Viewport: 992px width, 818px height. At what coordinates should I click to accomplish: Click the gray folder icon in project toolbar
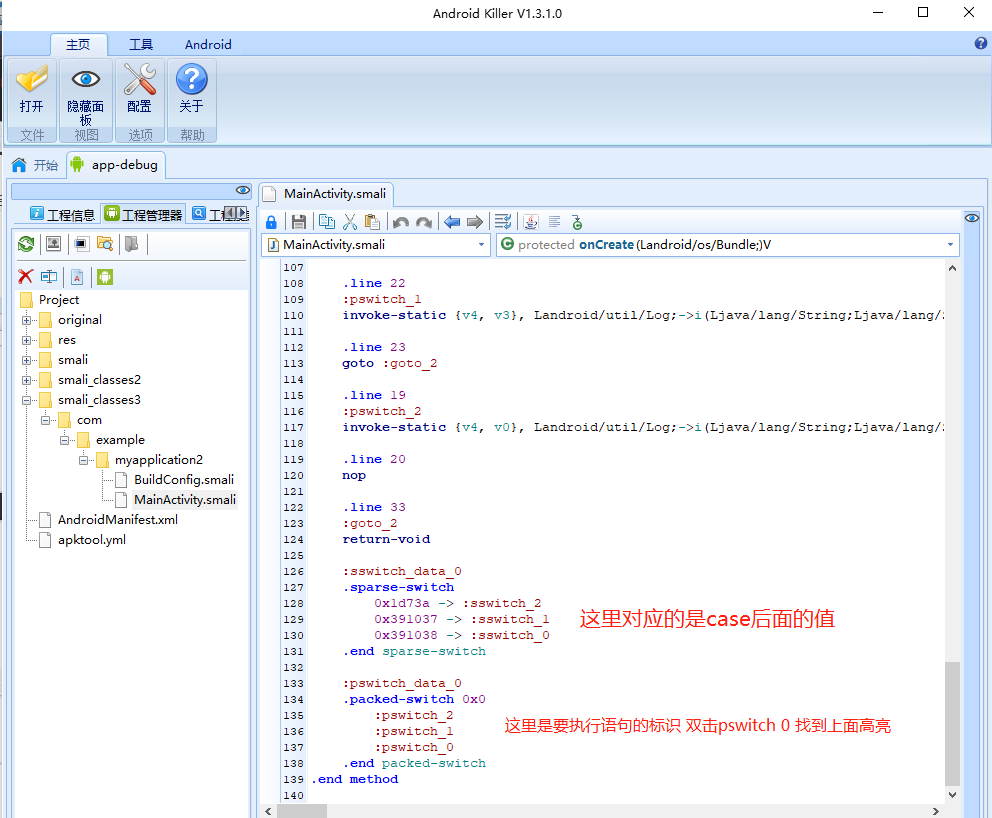pos(132,244)
